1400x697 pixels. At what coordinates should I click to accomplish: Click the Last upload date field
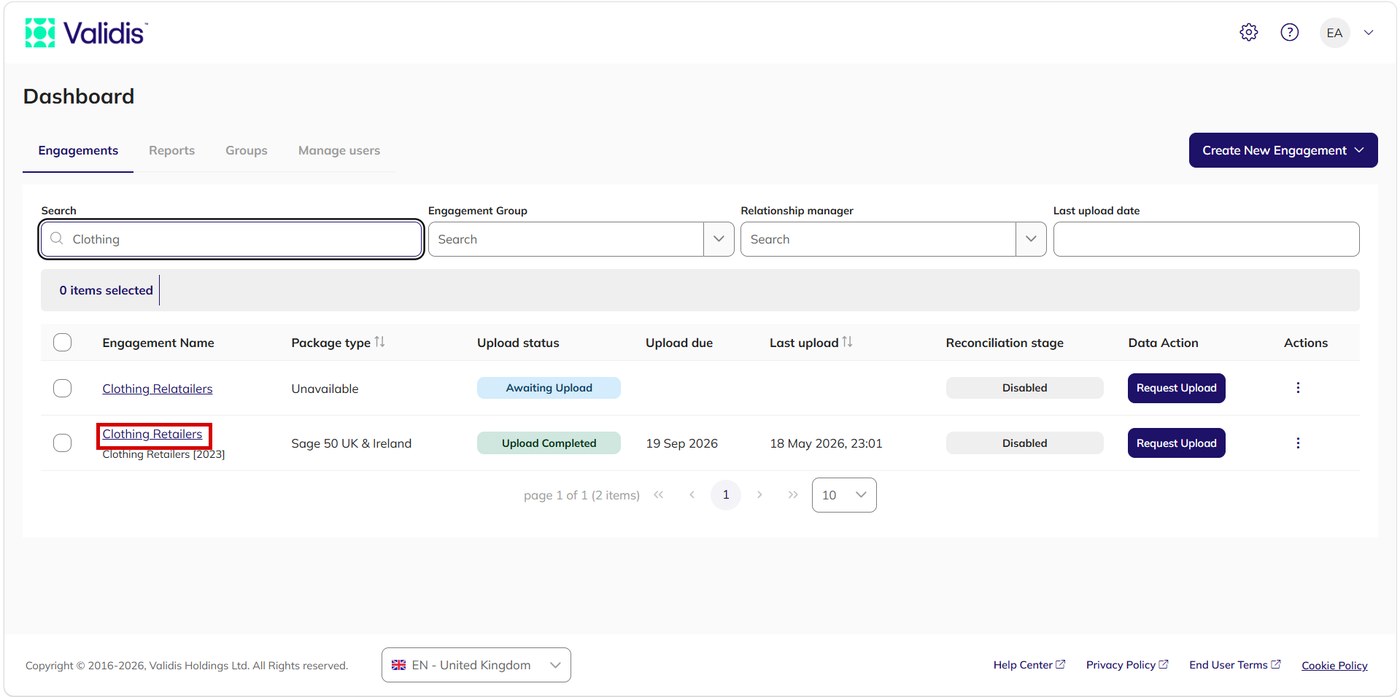click(x=1206, y=239)
